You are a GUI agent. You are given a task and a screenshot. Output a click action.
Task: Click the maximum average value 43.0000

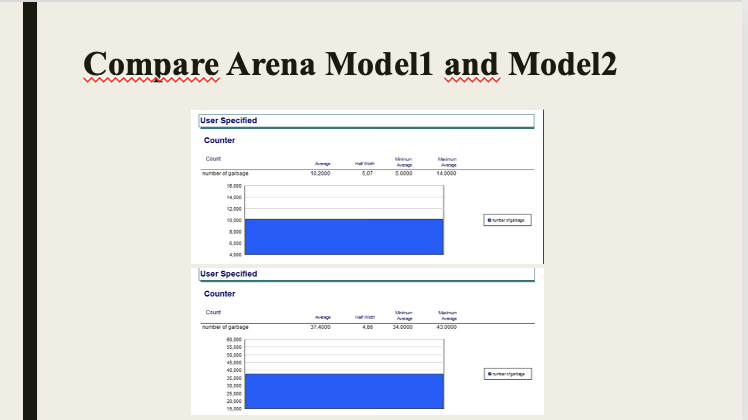tap(447, 327)
